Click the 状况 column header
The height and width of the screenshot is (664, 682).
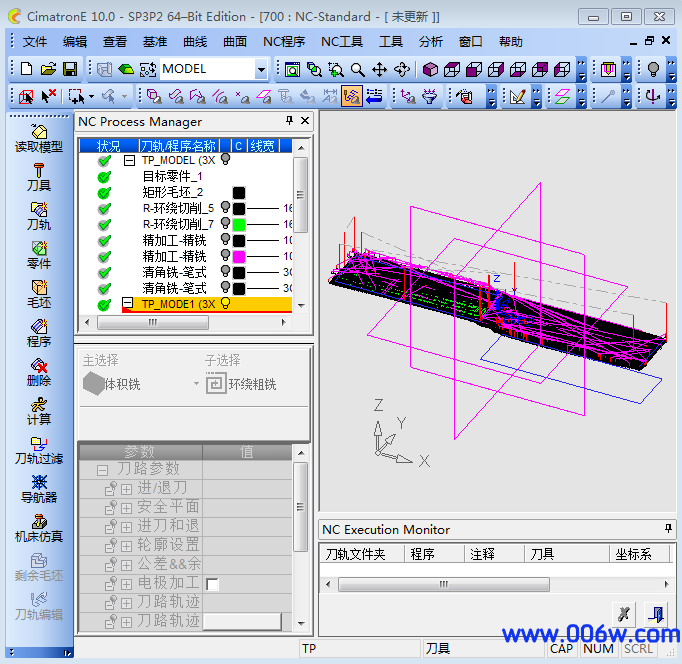pyautogui.click(x=109, y=146)
